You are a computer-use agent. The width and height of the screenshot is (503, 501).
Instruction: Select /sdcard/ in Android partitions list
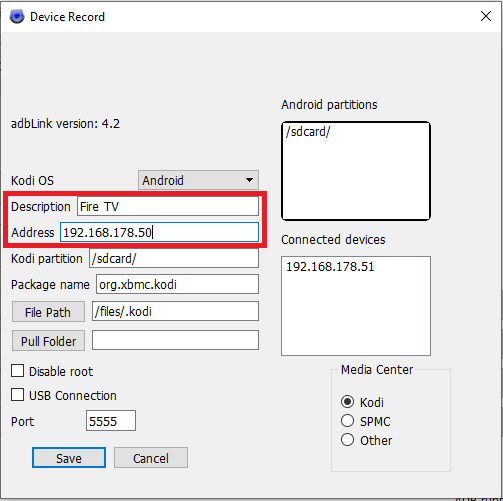coord(308,132)
